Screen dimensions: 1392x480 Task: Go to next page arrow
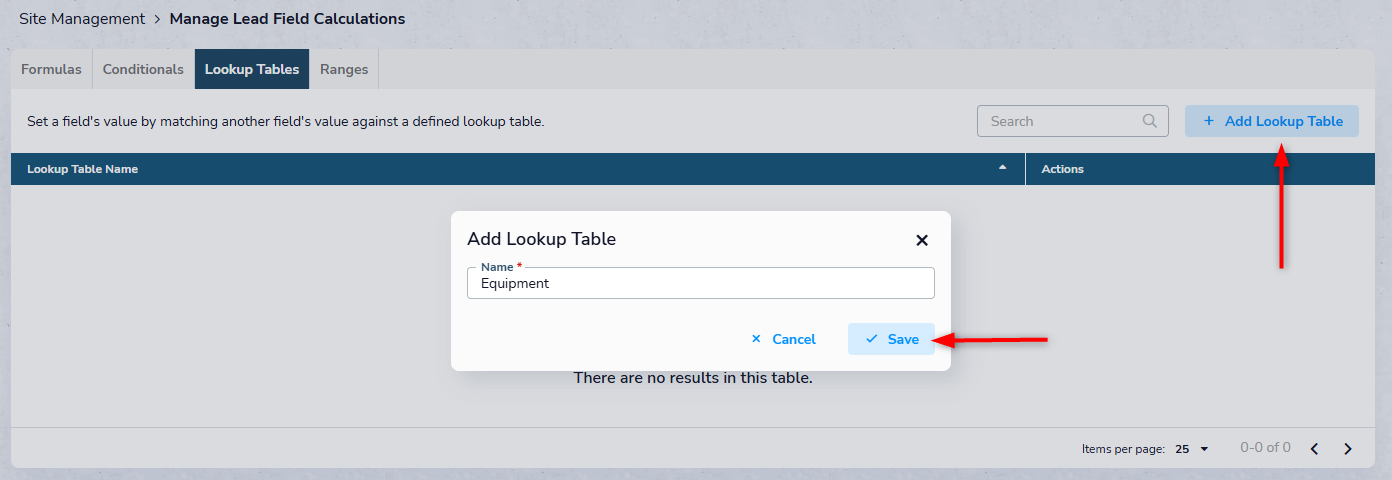(x=1348, y=449)
